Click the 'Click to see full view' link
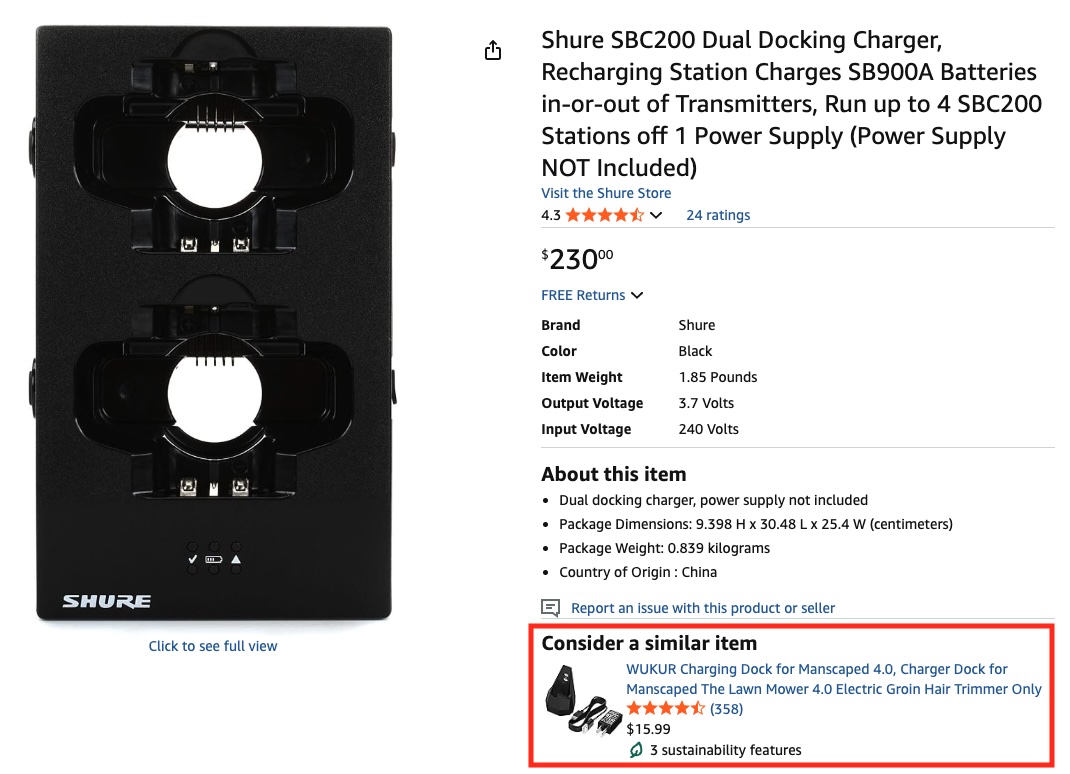Image resolution: width=1070 pixels, height=774 pixels. (x=213, y=646)
